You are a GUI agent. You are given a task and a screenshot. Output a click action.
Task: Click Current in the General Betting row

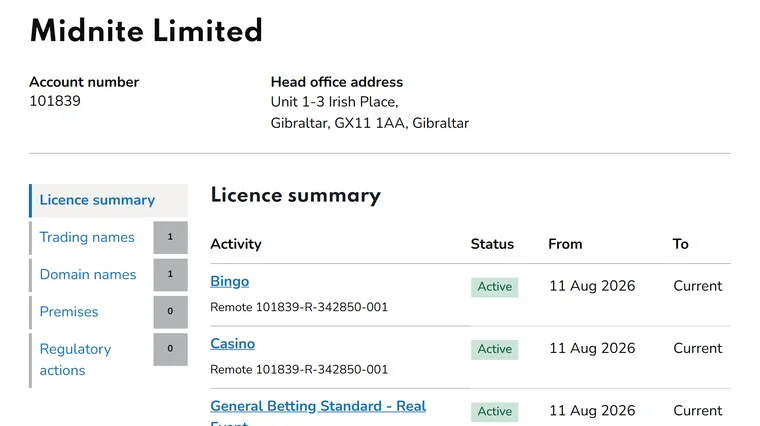tap(698, 411)
